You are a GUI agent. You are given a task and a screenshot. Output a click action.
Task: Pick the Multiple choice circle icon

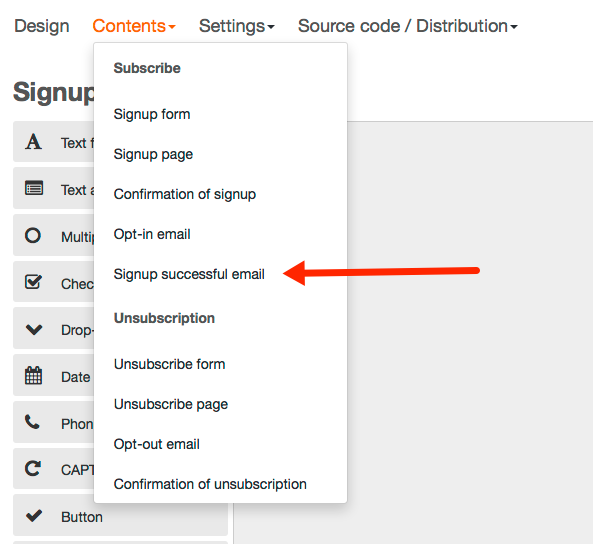[33, 235]
